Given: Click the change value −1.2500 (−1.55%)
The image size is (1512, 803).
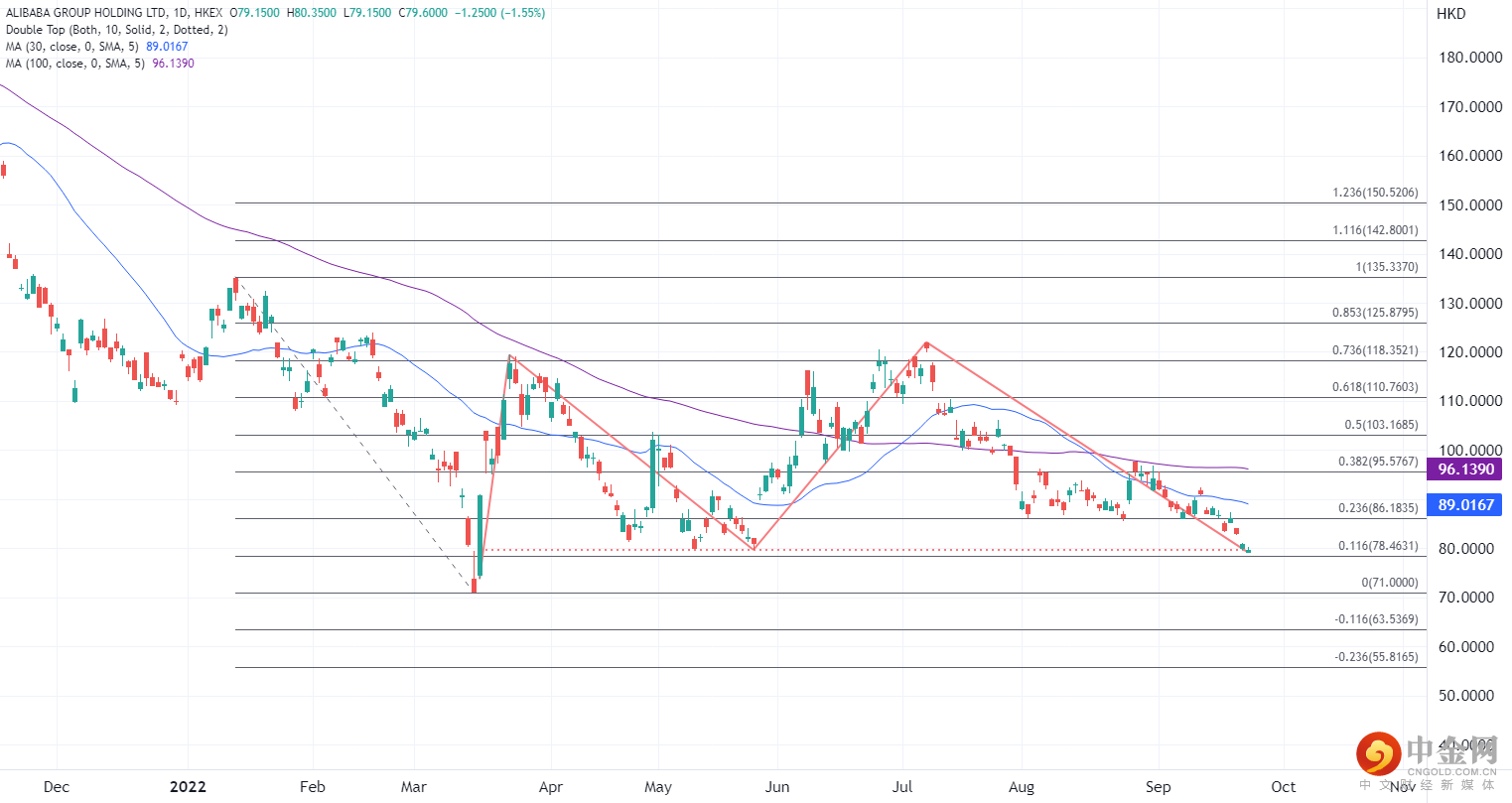Looking at the screenshot, I should [499, 13].
